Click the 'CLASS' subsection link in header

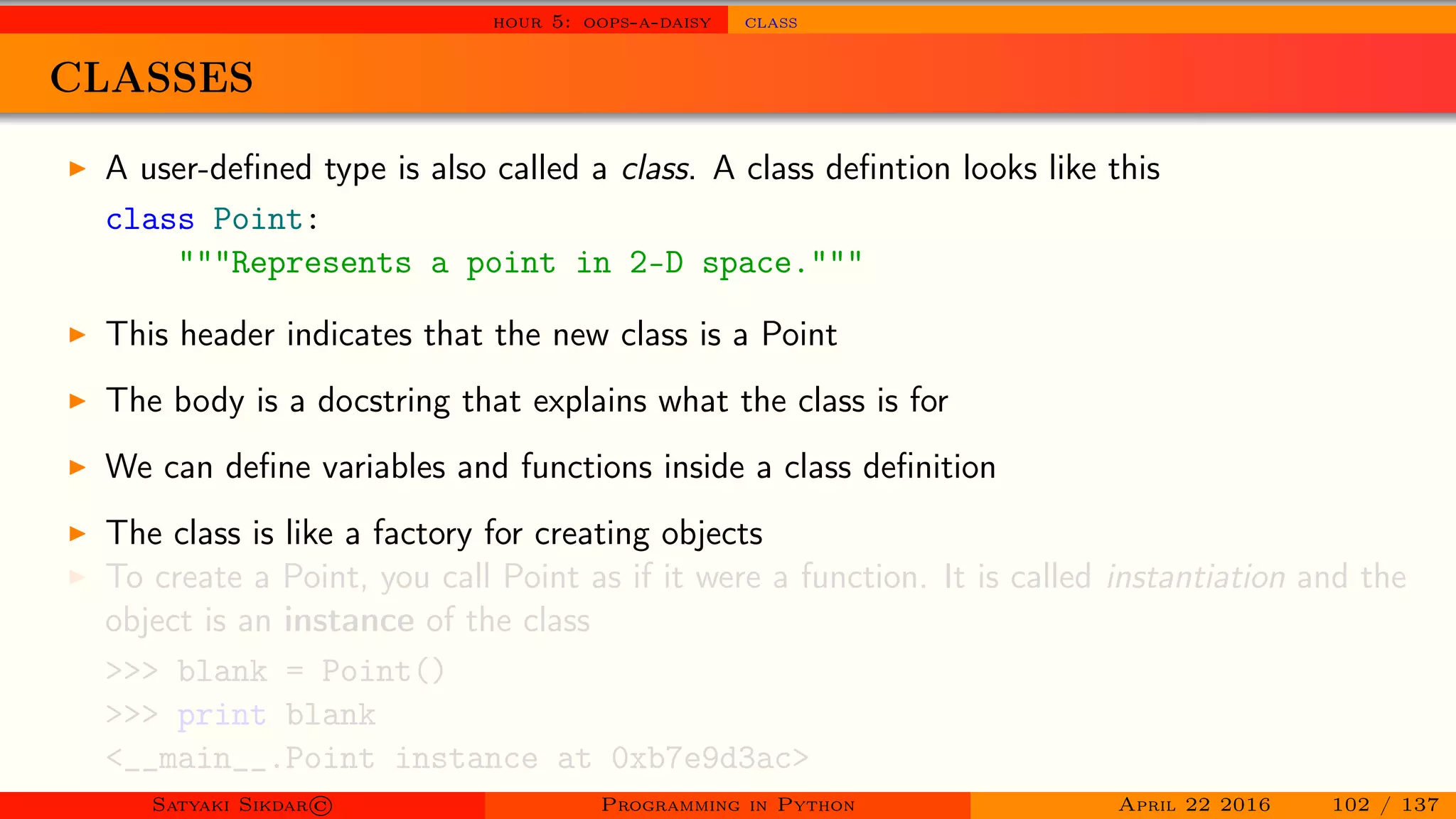[771, 23]
